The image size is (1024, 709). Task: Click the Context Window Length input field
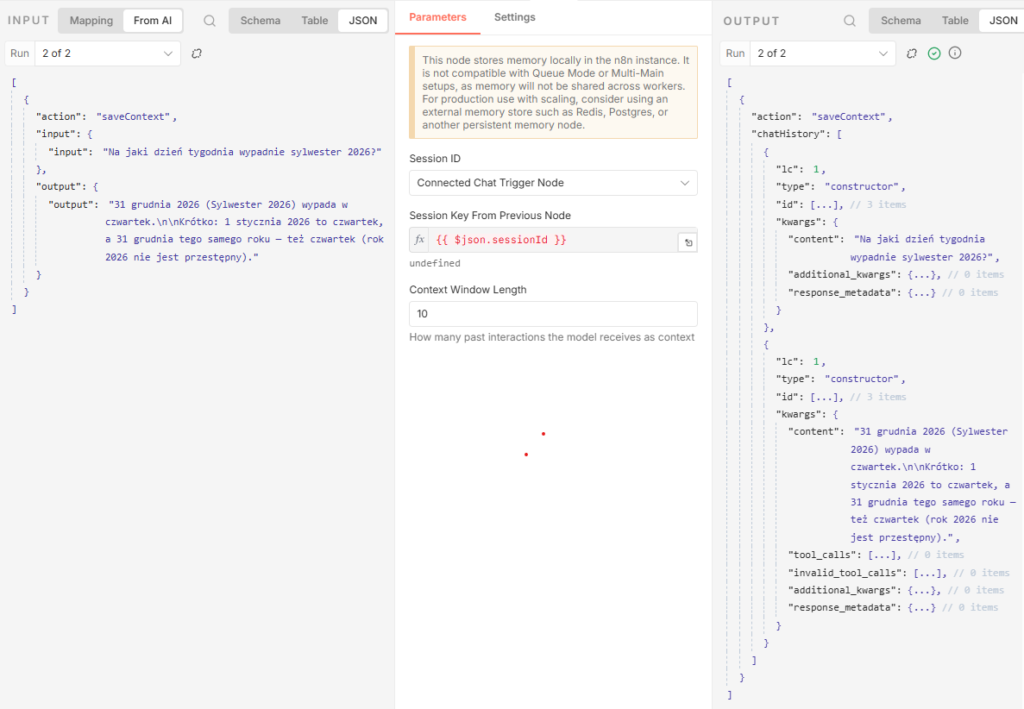click(553, 314)
